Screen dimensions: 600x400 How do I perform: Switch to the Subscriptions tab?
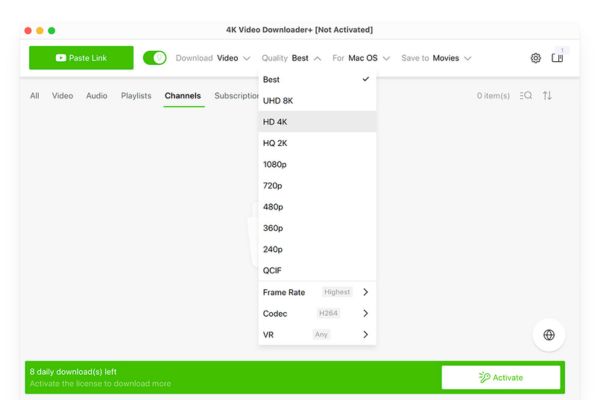[236, 96]
